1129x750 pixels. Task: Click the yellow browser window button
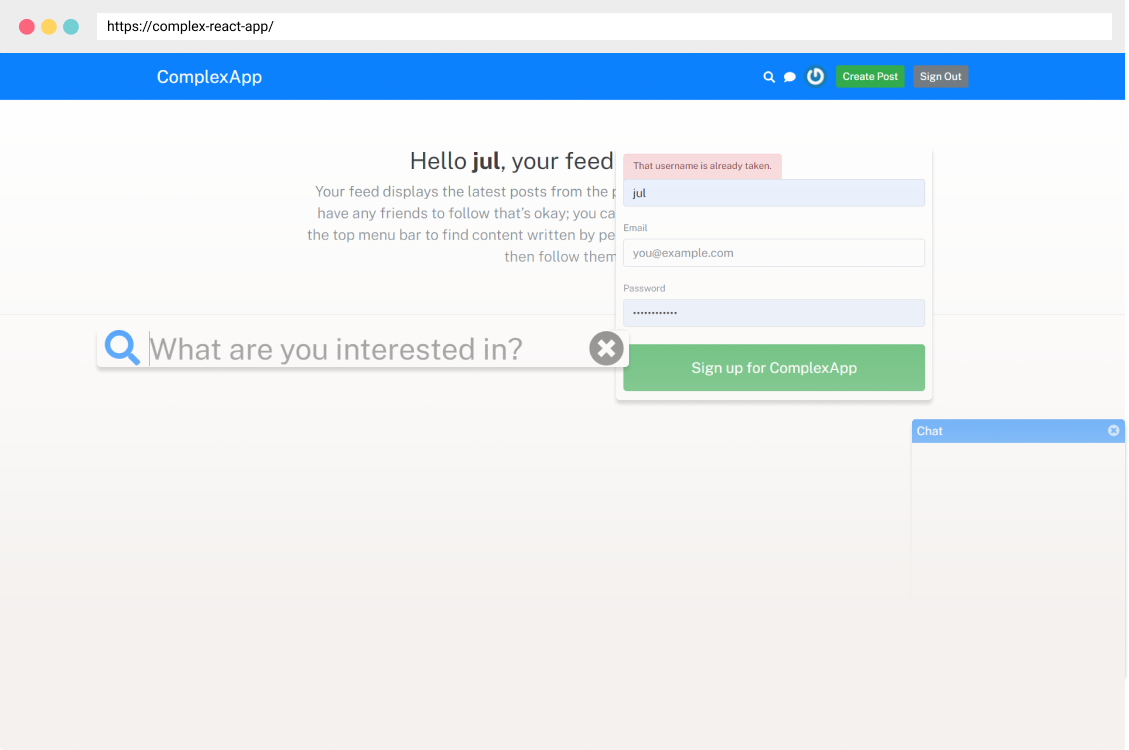49,27
